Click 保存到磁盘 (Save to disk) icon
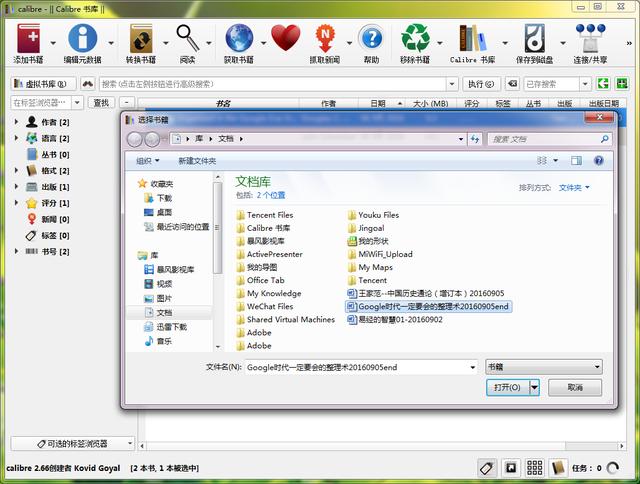This screenshot has height=484, width=640. [536, 38]
